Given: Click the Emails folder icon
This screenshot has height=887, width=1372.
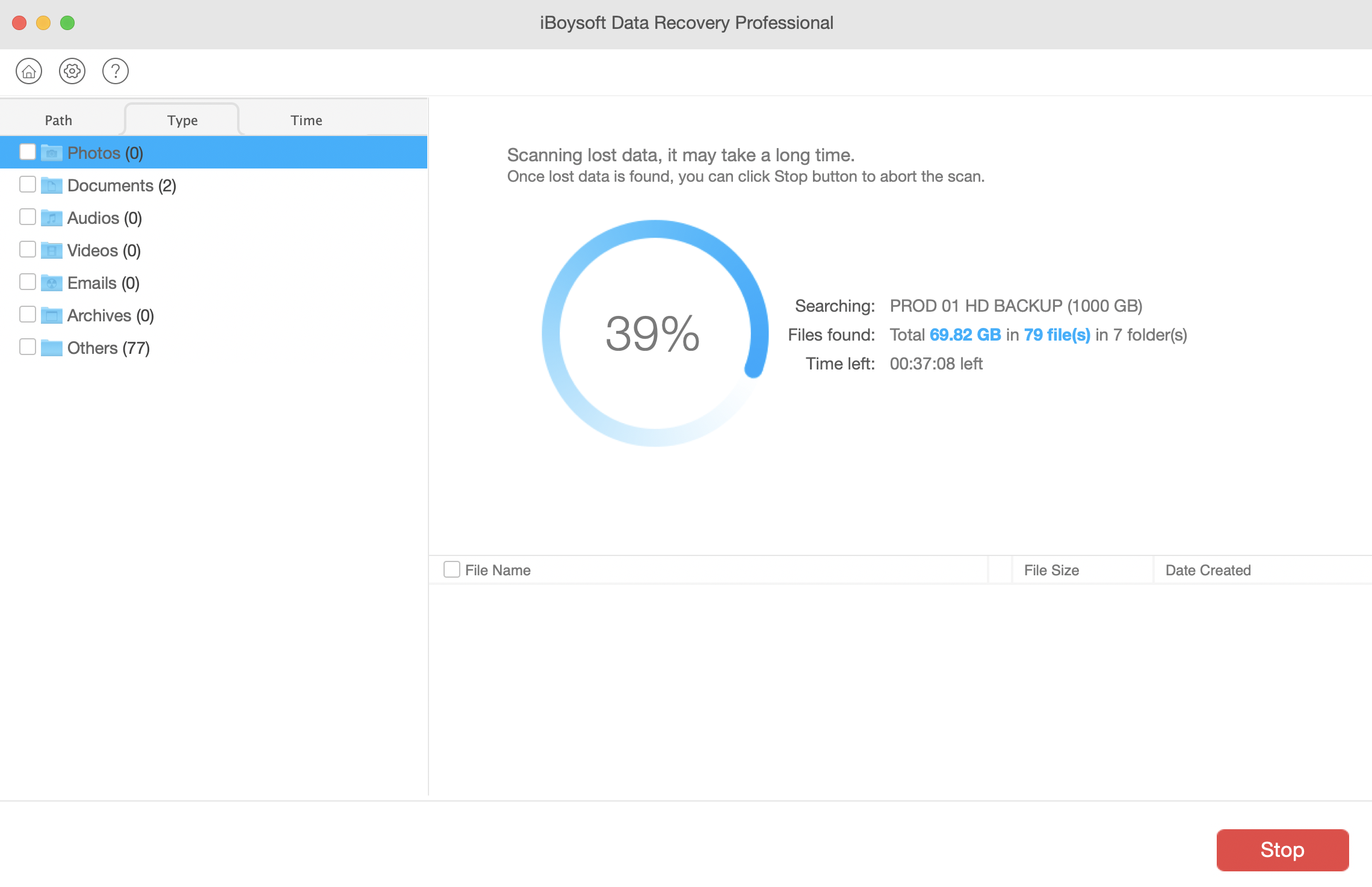Looking at the screenshot, I should (52, 283).
